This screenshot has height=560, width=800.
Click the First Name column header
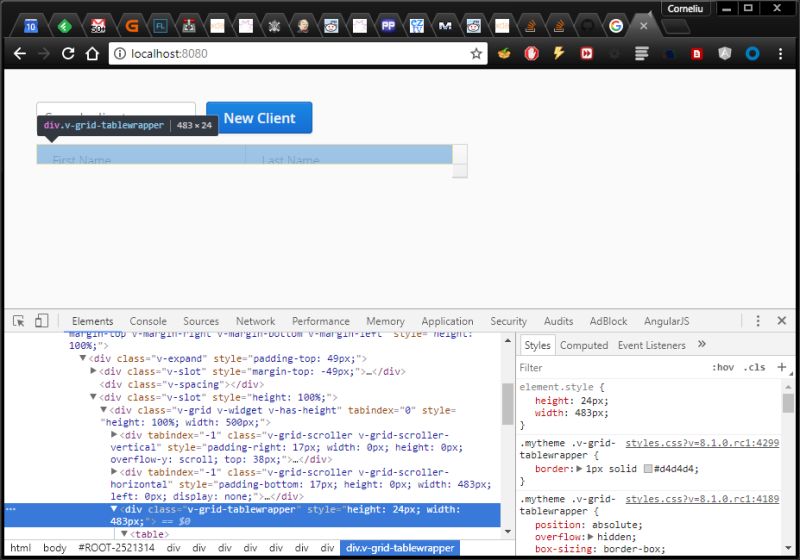[141, 155]
